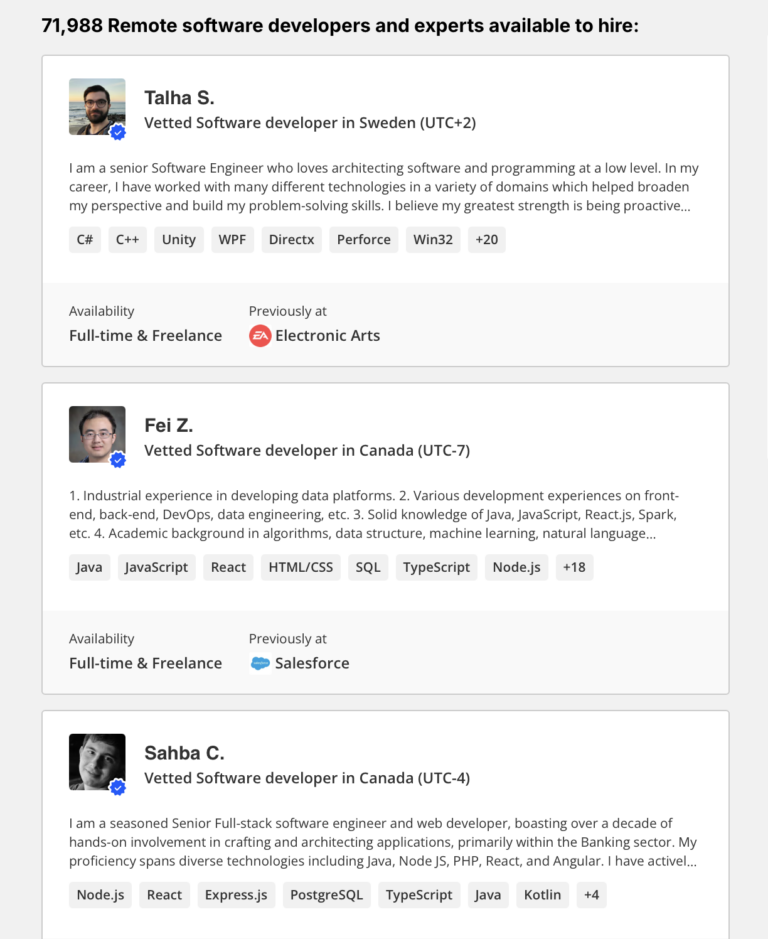
Task: Open Talha S.'s profile name link
Action: point(179,97)
